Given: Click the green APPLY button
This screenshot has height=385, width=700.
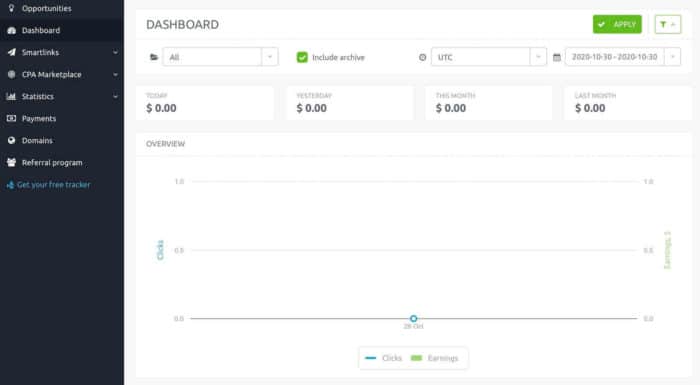Looking at the screenshot, I should [617, 24].
